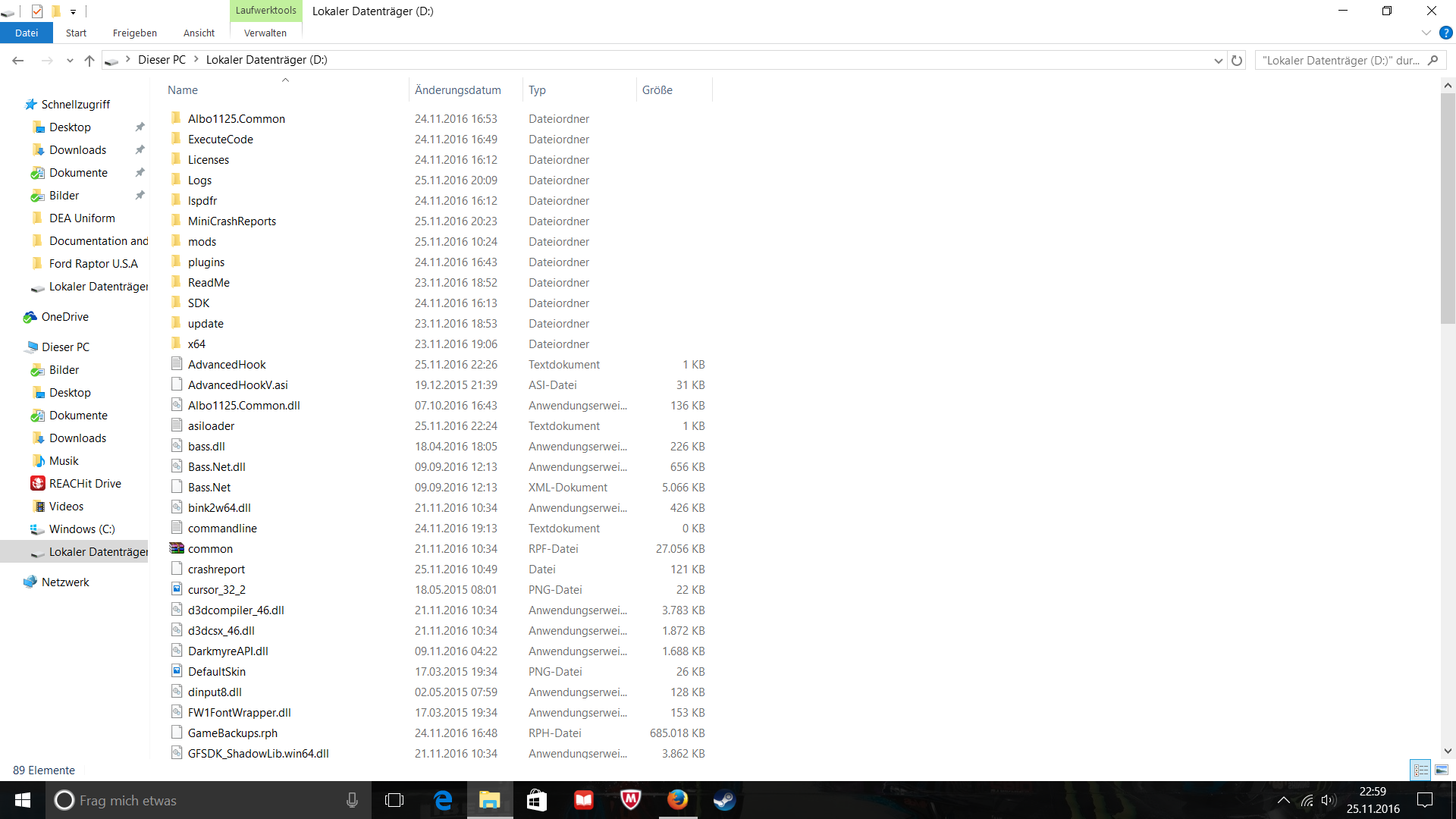Open Firefox from the taskbar

point(677,800)
